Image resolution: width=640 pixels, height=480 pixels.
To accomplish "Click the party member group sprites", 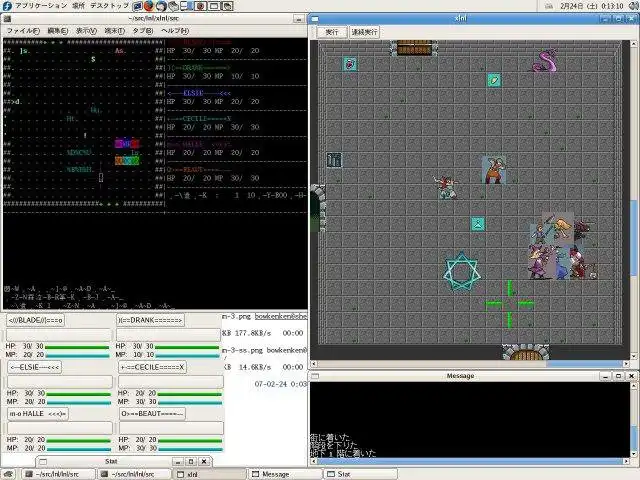I will pyautogui.click(x=562, y=247).
